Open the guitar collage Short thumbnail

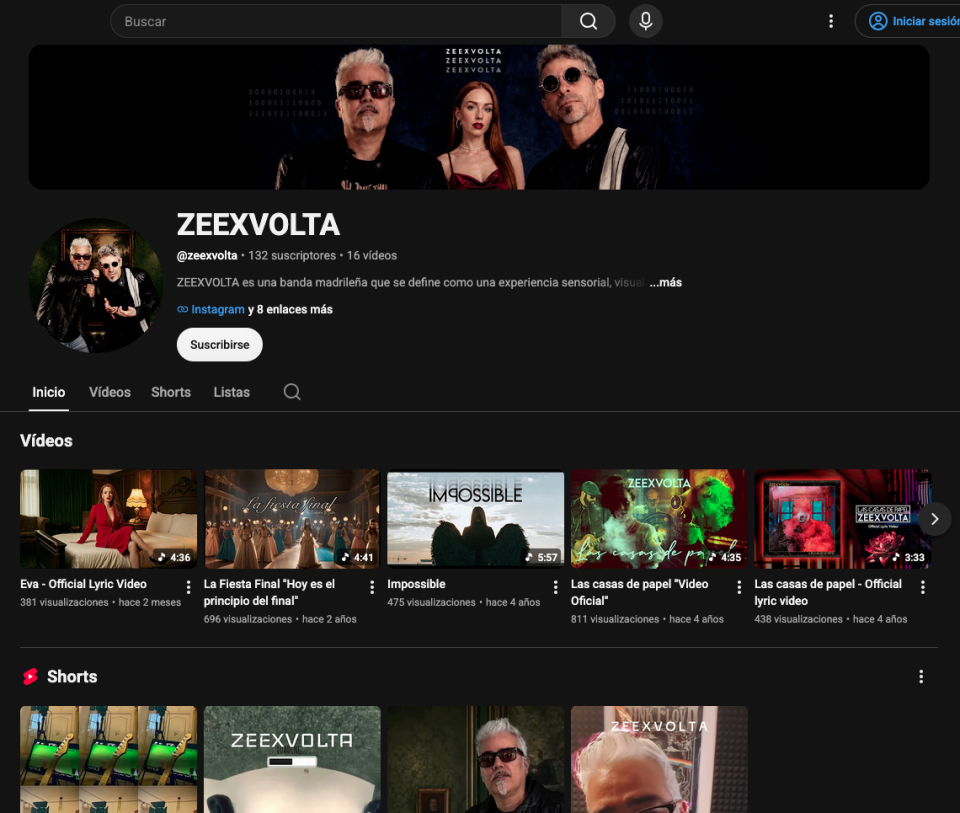click(x=108, y=759)
